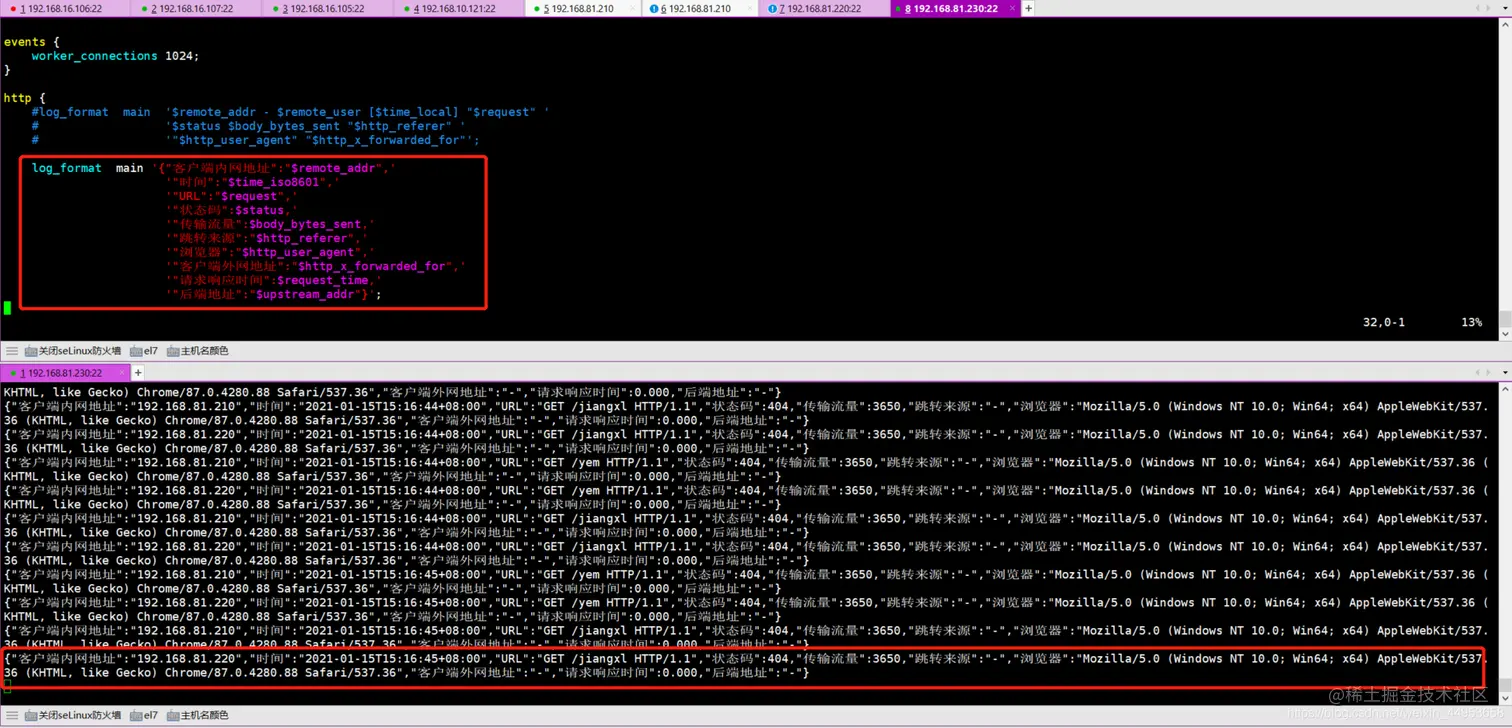Open tab list dropdown in upper tab bar

1505,8
